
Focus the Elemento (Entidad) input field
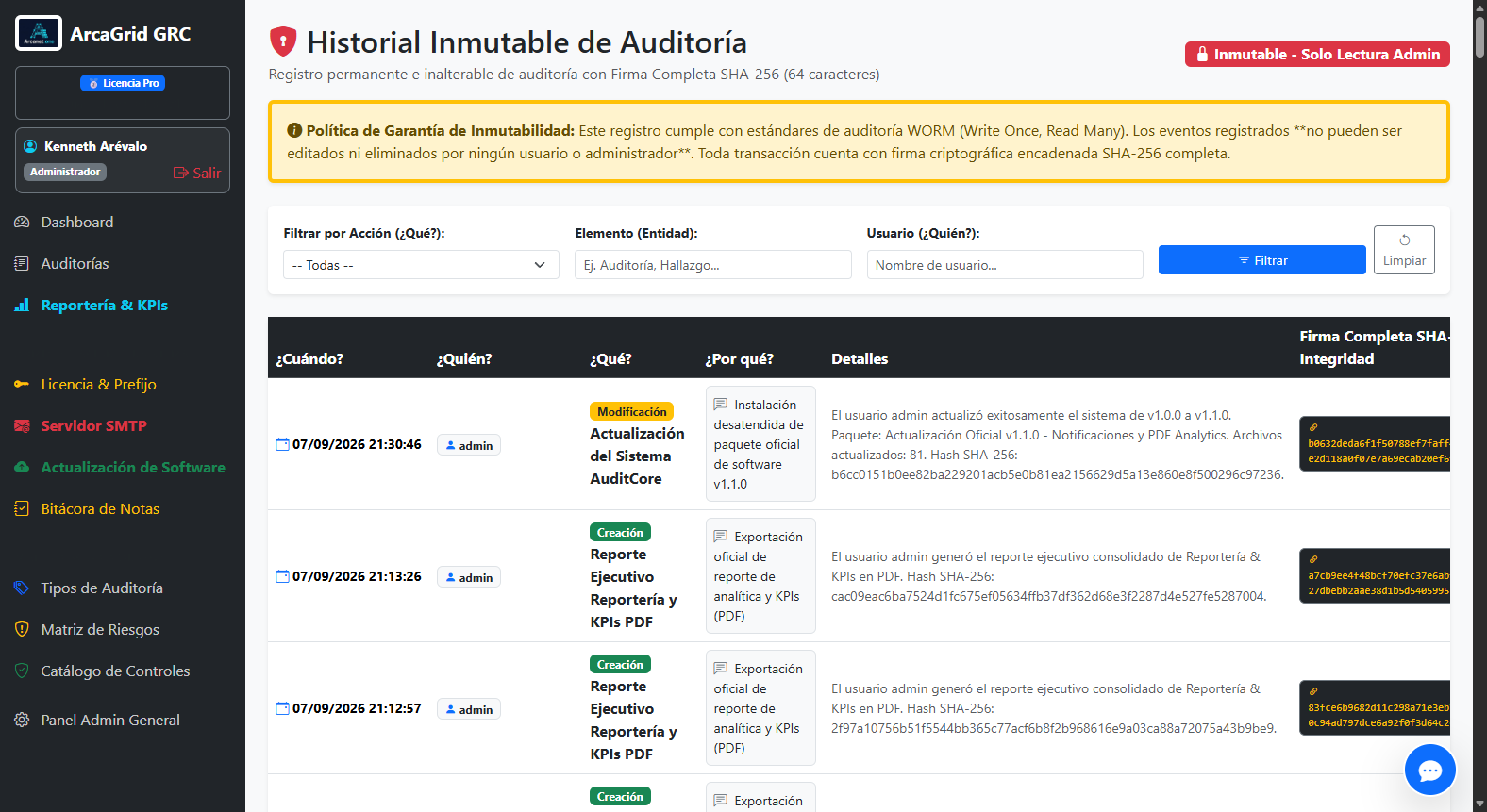coord(713,265)
